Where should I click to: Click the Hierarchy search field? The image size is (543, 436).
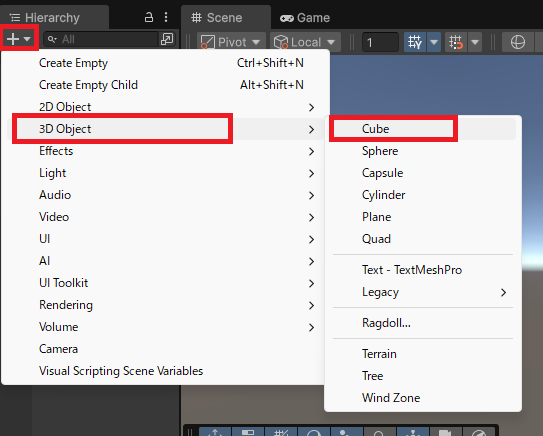[101, 39]
